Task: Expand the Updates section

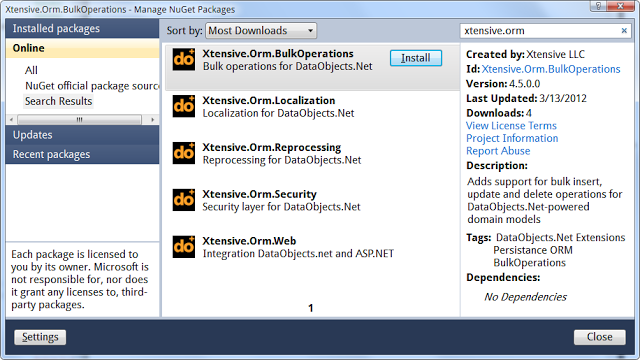Action: 82,135
